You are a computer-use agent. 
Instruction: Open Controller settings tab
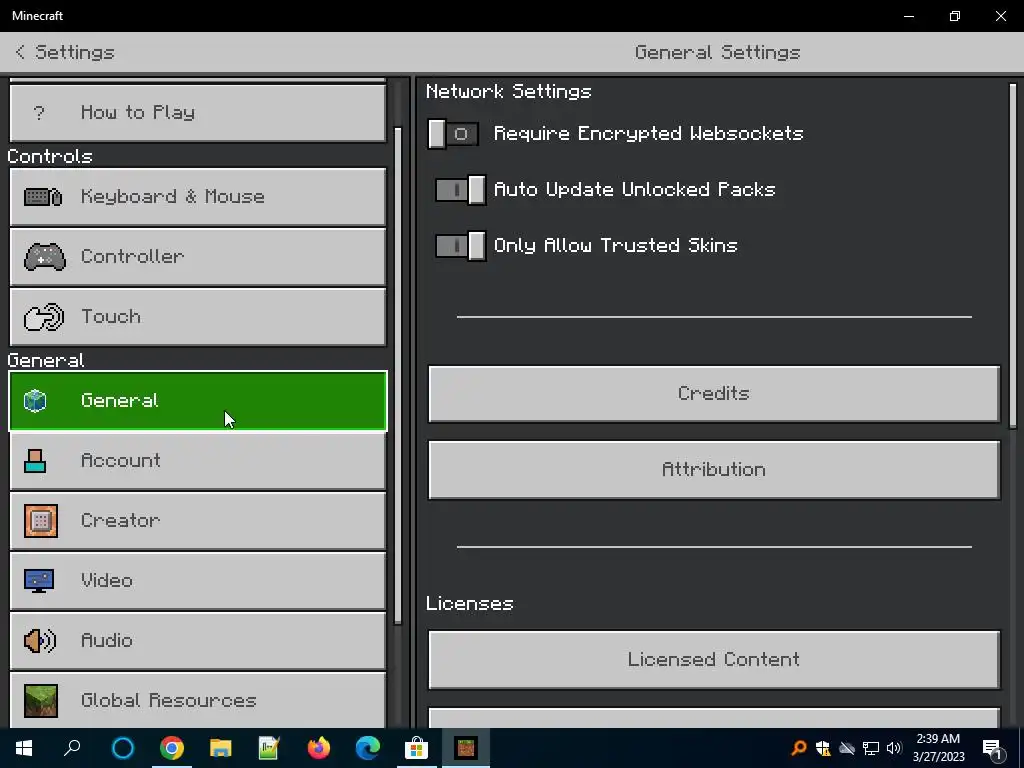pos(198,257)
